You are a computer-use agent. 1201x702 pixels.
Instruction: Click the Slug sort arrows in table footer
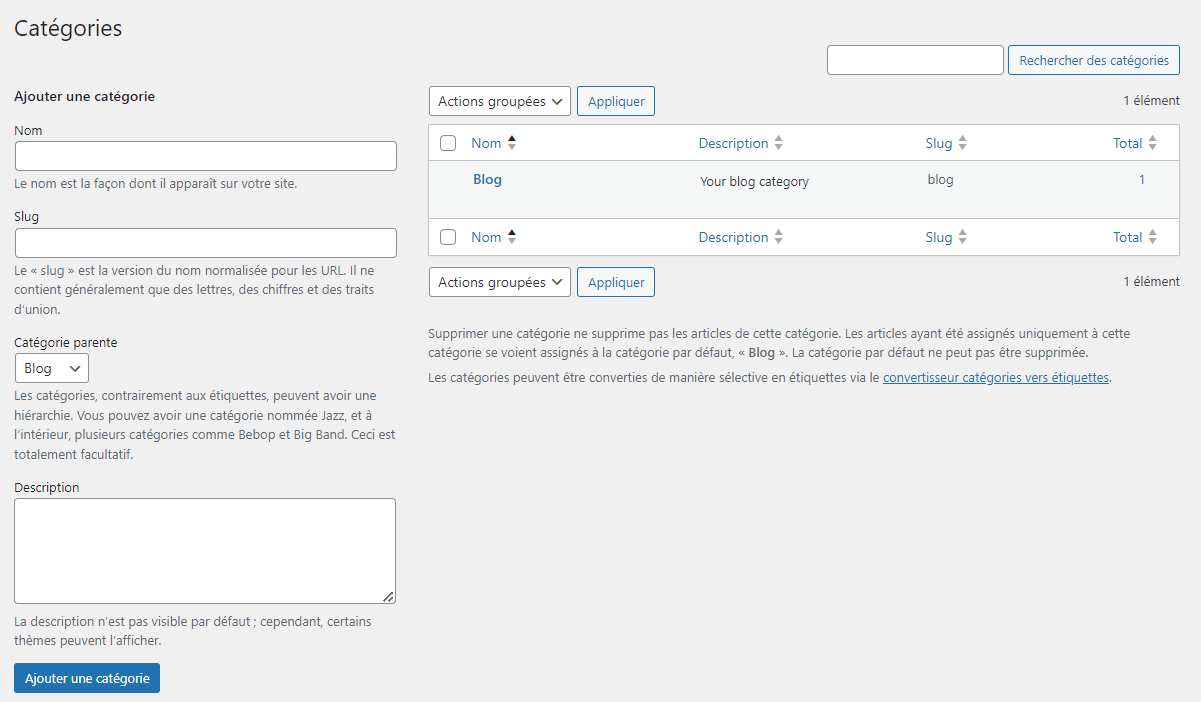[x=962, y=237]
